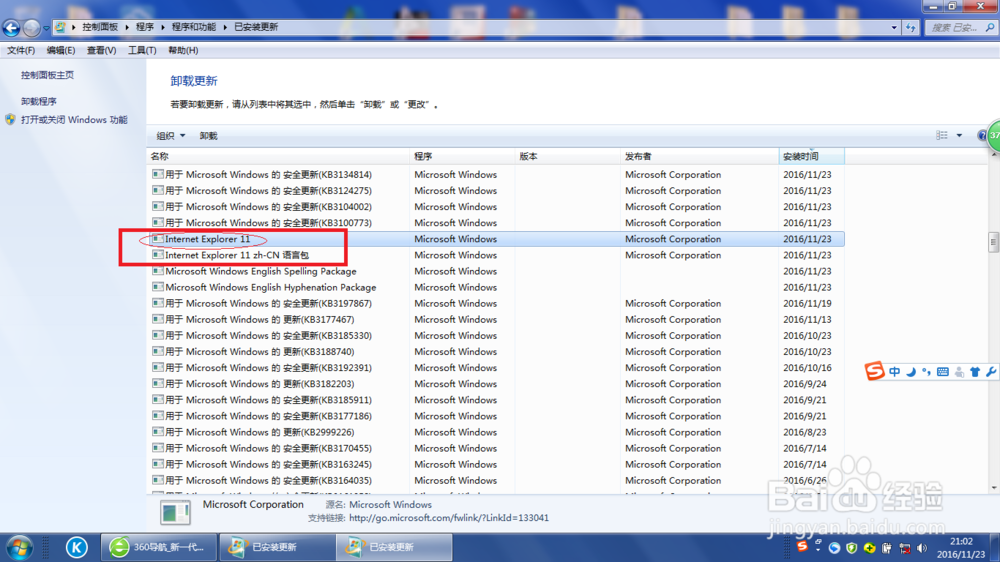Screen dimensions: 1000x562
Task: Select the KB3177467 update row
Action: click(x=496, y=320)
